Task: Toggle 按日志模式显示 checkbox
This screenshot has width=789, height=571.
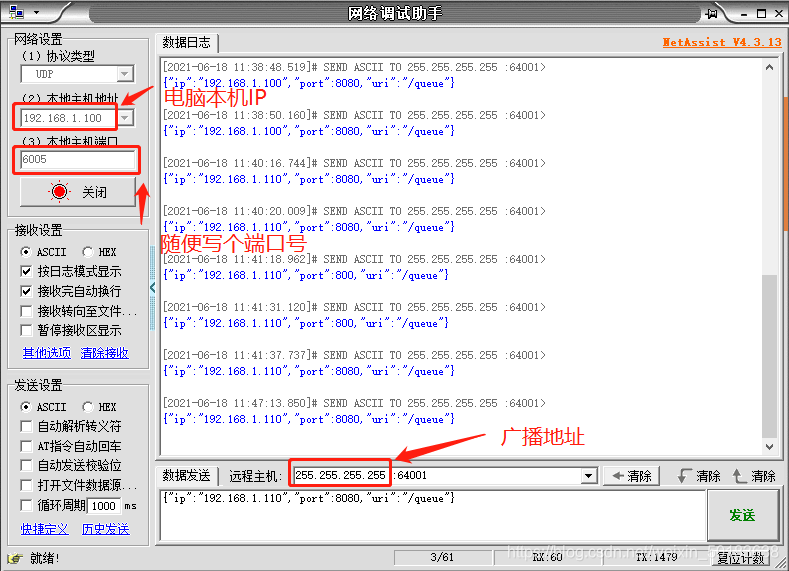Action: (26, 272)
